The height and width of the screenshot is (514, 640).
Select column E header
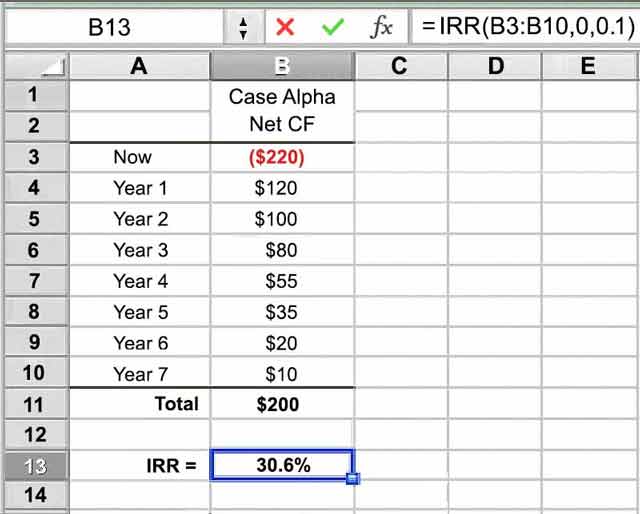click(588, 67)
